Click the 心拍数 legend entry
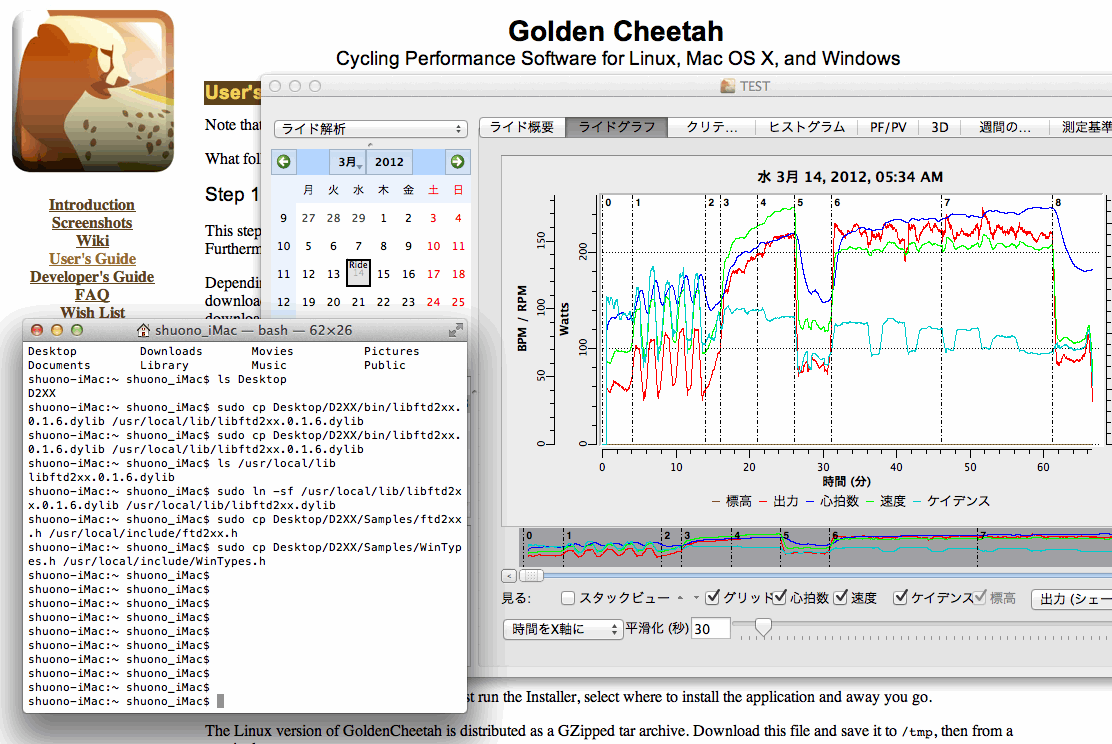Screen dimensions: 1112x744 tap(833, 501)
